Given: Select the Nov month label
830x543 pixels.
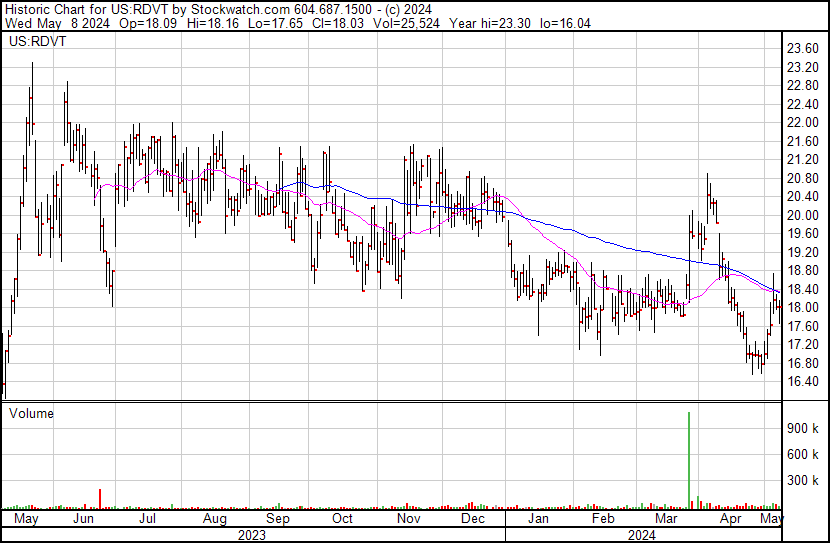Looking at the screenshot, I should [407, 519].
